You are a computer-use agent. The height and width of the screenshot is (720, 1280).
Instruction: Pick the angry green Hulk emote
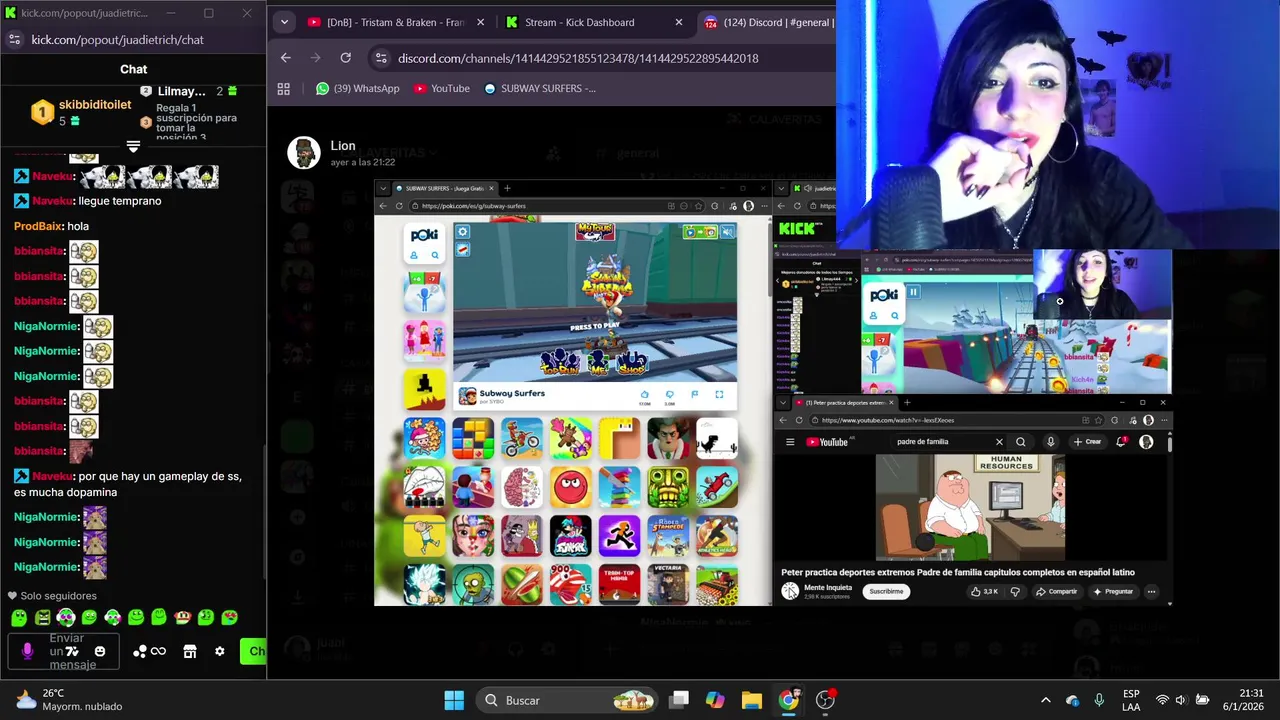(43, 618)
